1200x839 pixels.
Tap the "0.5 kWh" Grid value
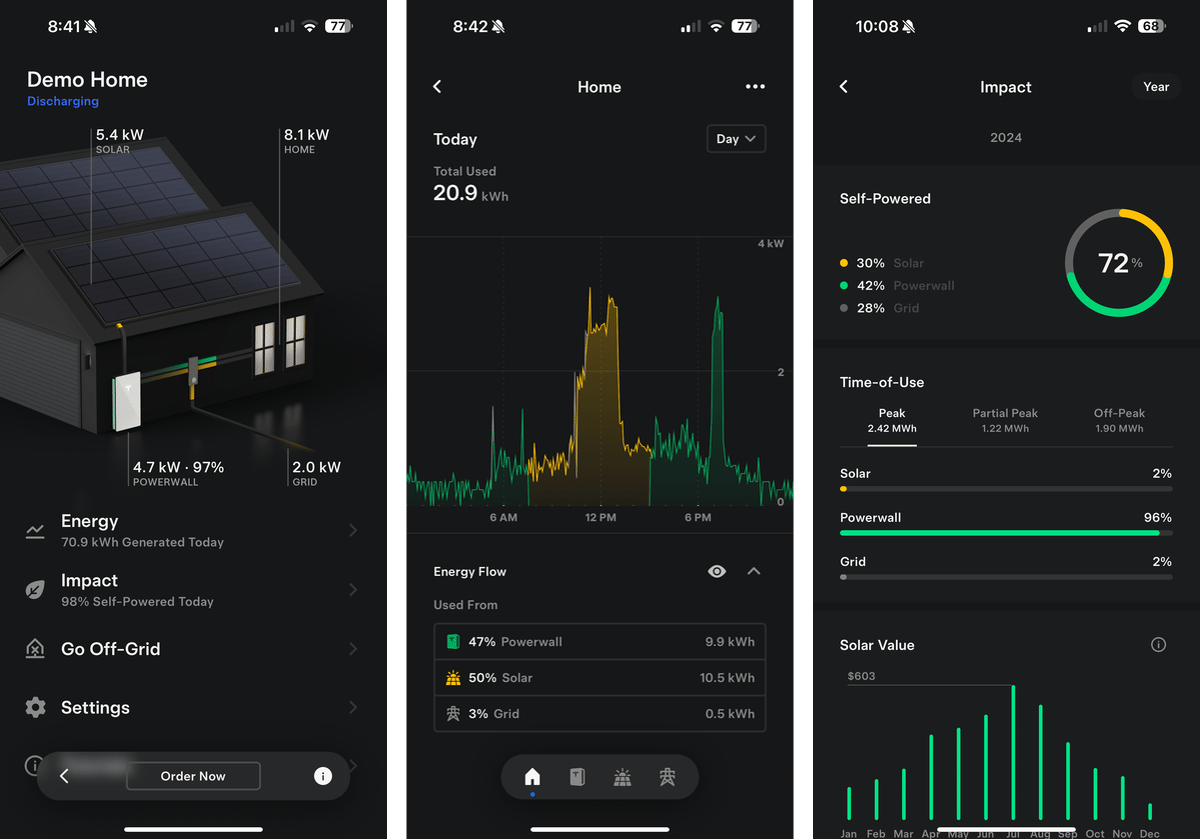pyautogui.click(x=729, y=714)
